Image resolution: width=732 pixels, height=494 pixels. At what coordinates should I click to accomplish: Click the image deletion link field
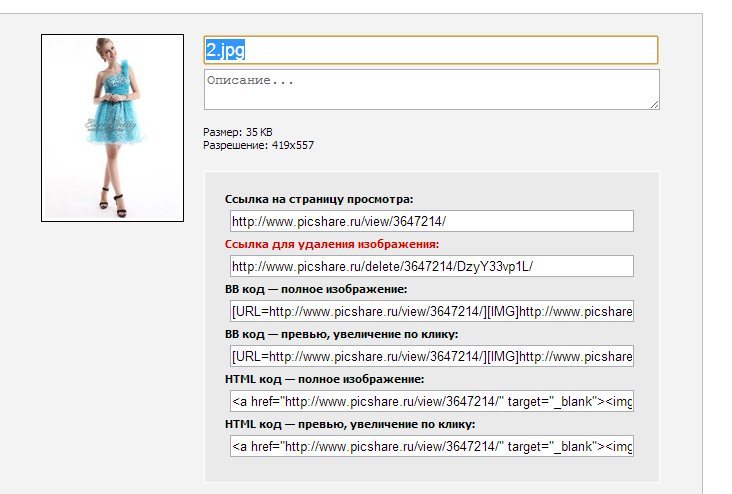[431, 266]
